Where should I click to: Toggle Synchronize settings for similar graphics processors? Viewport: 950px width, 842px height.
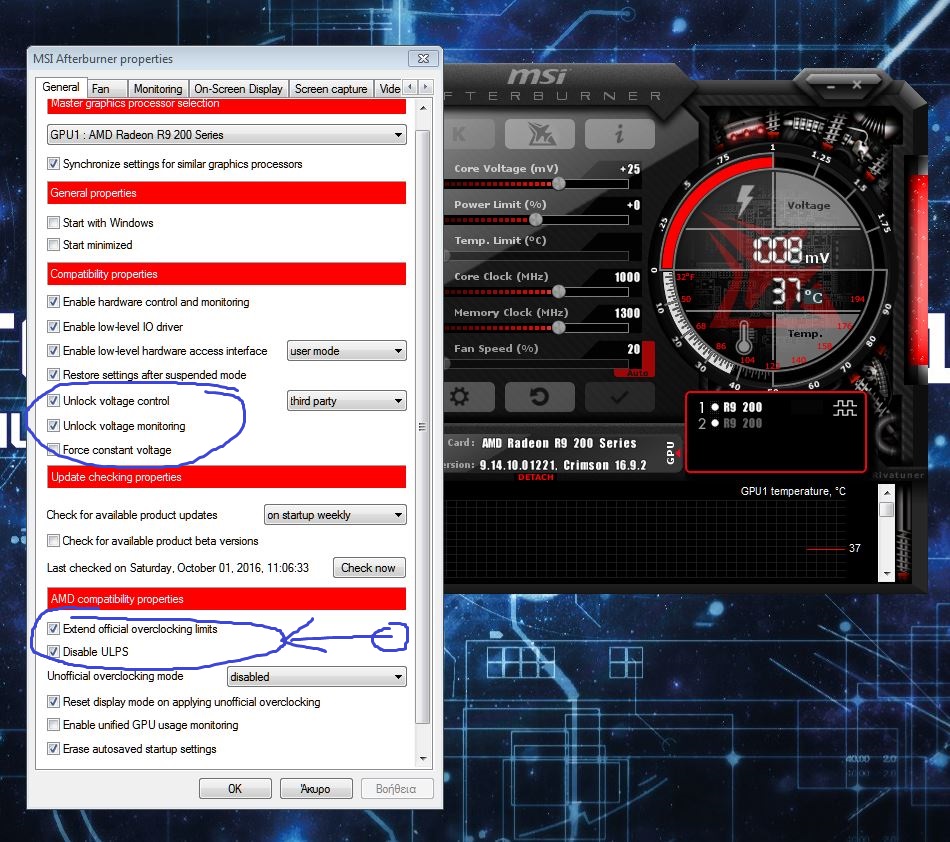click(53, 164)
